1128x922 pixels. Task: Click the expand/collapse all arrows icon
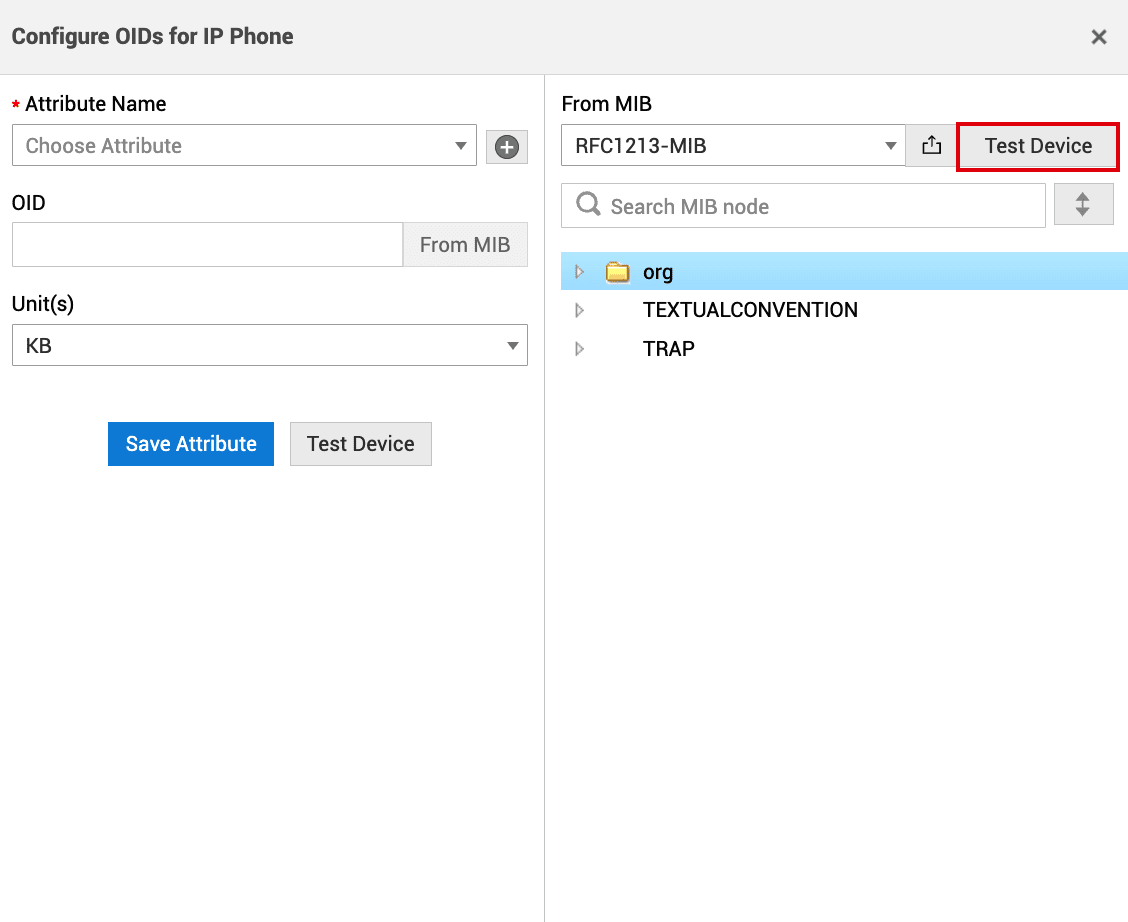coord(1083,205)
